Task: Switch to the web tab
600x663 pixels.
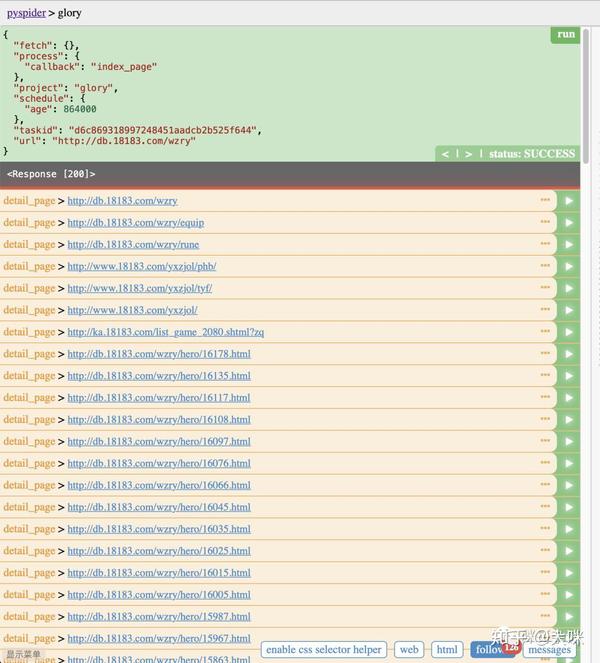Action: point(409,650)
